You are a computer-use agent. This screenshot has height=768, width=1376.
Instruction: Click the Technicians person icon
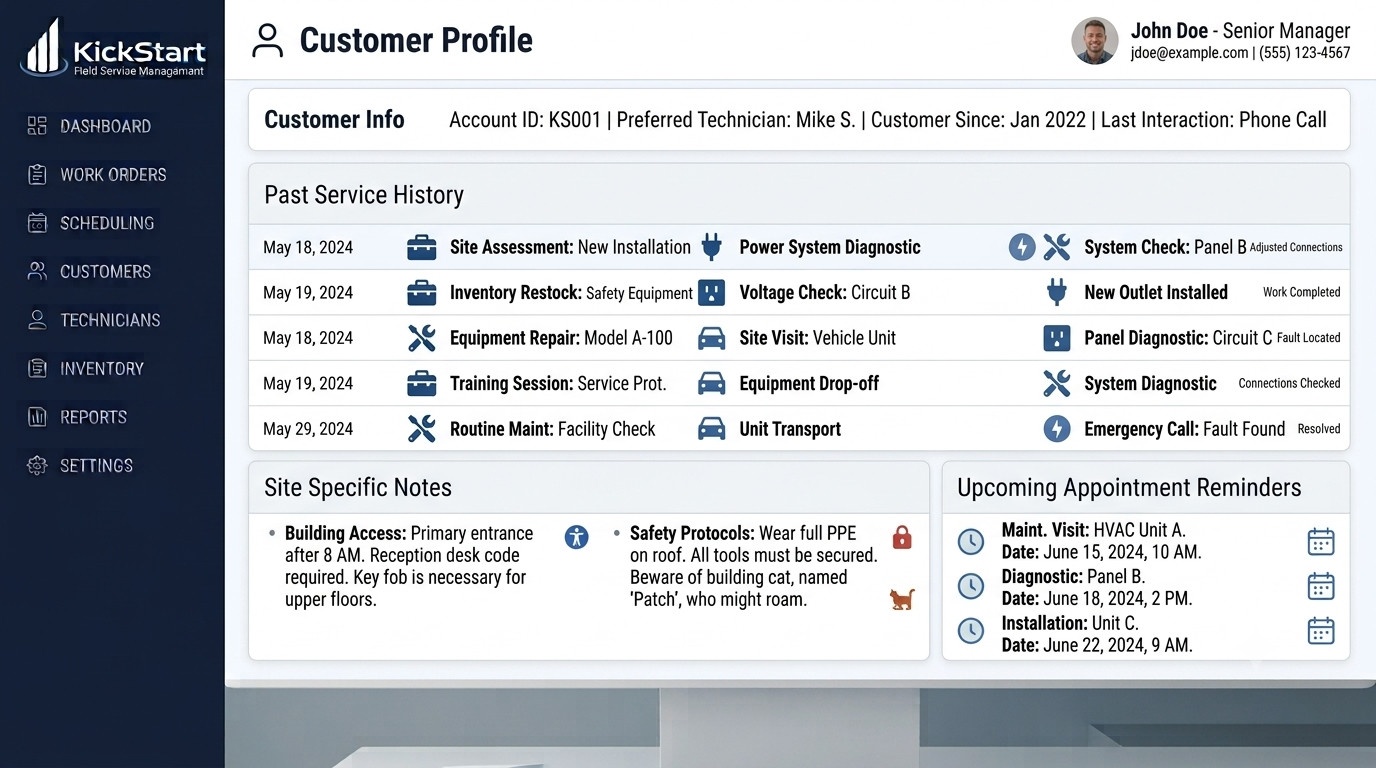(37, 320)
